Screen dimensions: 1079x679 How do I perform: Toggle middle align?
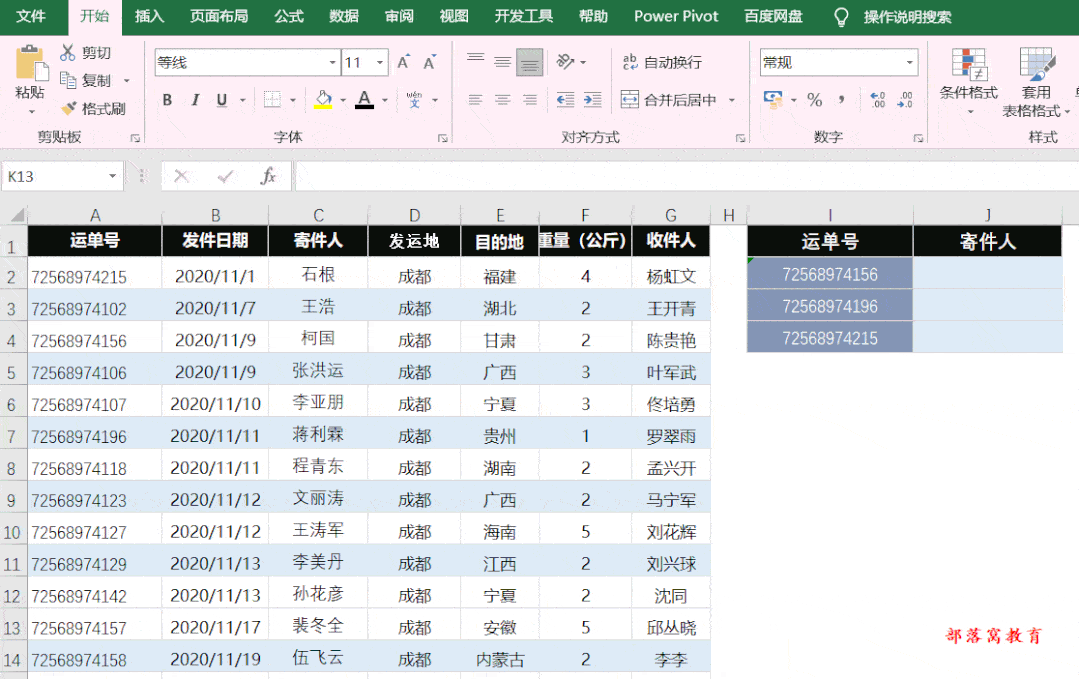click(502, 62)
